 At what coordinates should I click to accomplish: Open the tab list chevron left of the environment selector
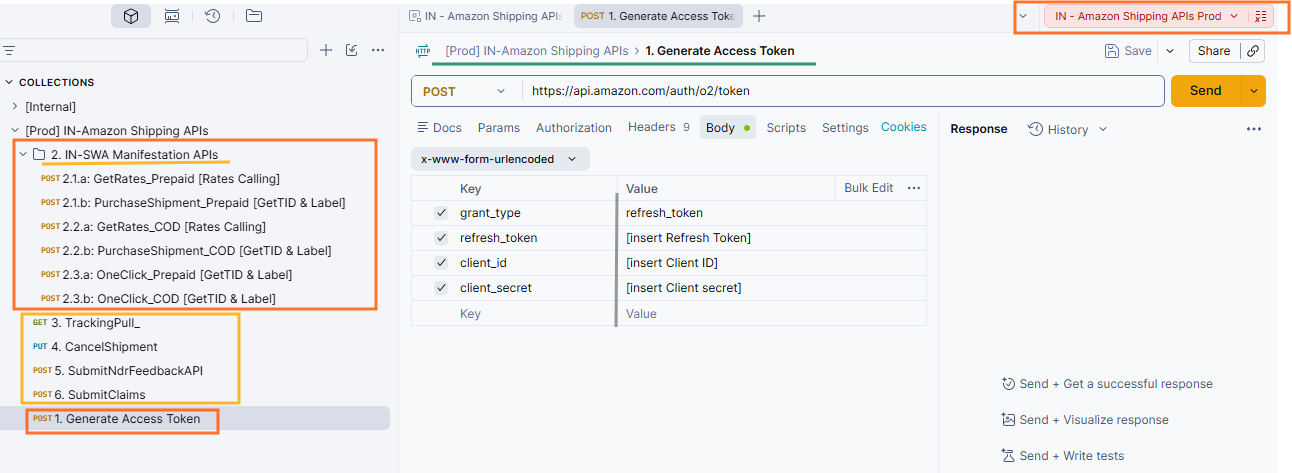pos(1023,16)
